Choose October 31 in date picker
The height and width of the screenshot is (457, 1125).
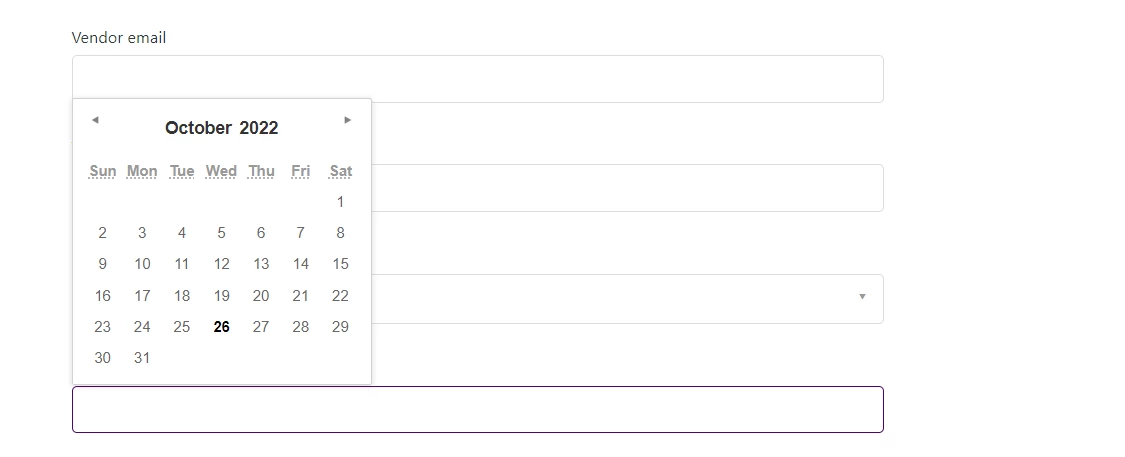tap(142, 358)
